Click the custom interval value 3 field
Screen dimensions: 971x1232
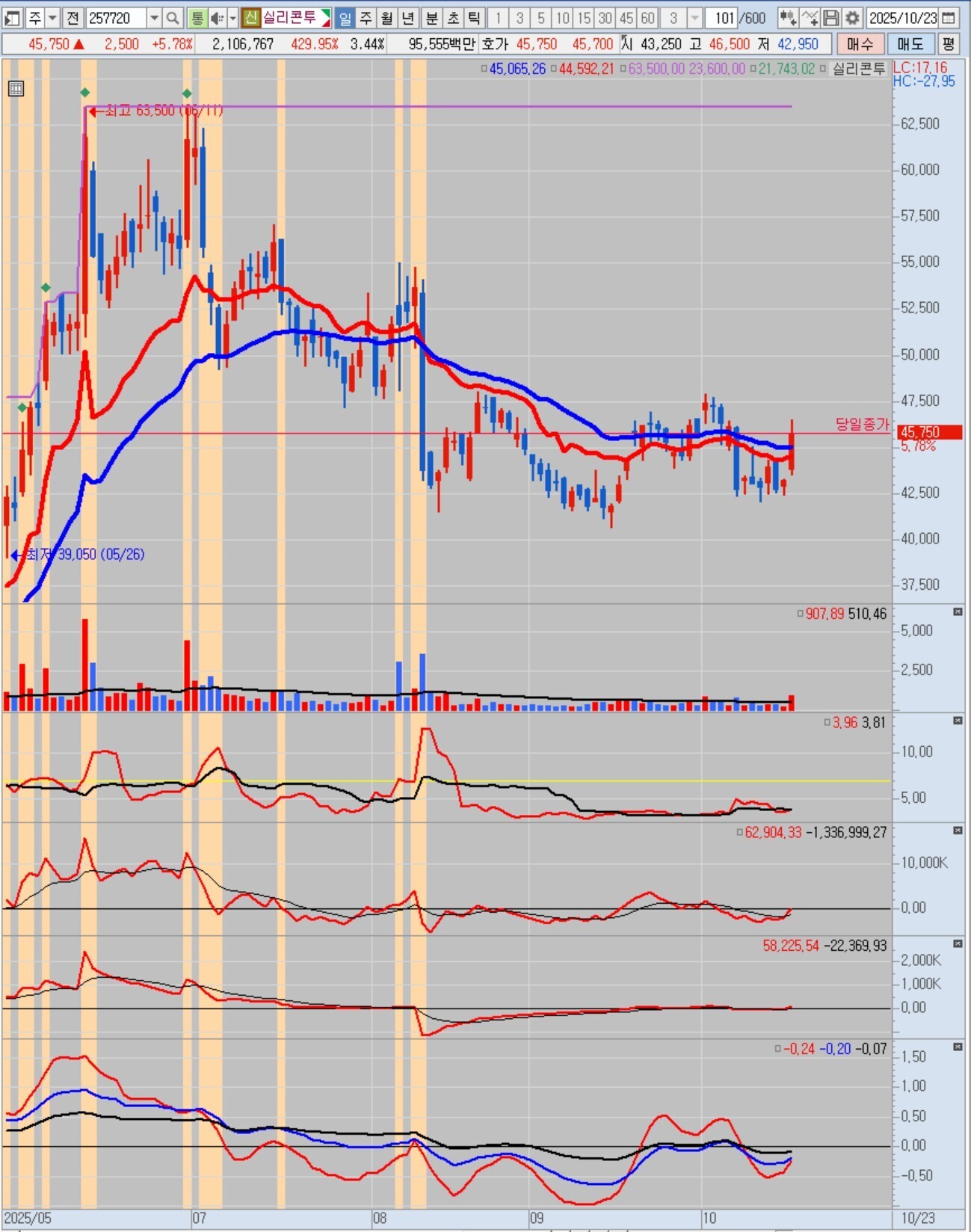[673, 17]
